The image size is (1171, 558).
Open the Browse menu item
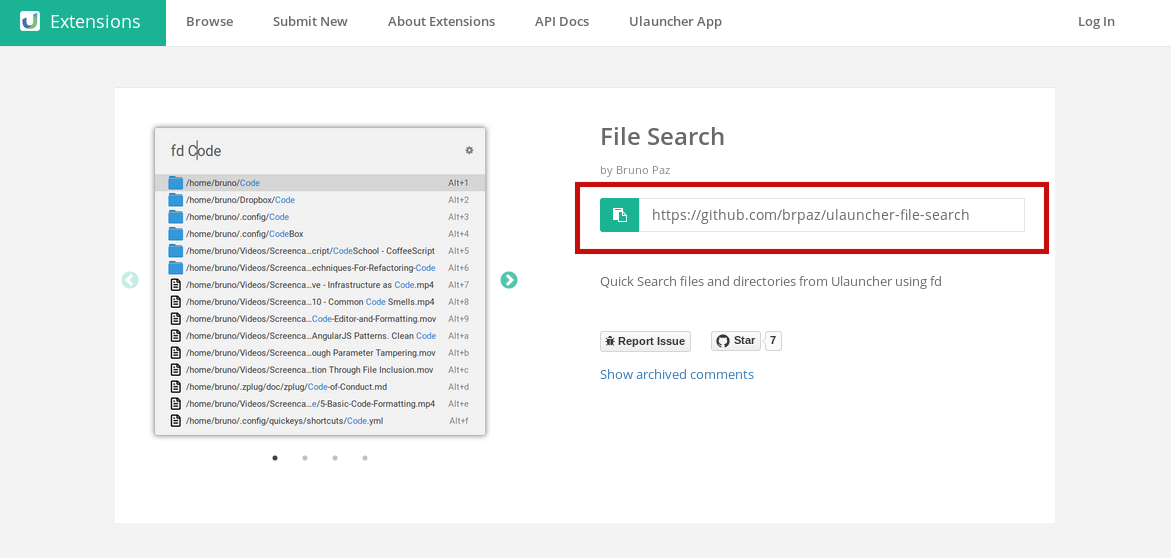click(x=209, y=22)
